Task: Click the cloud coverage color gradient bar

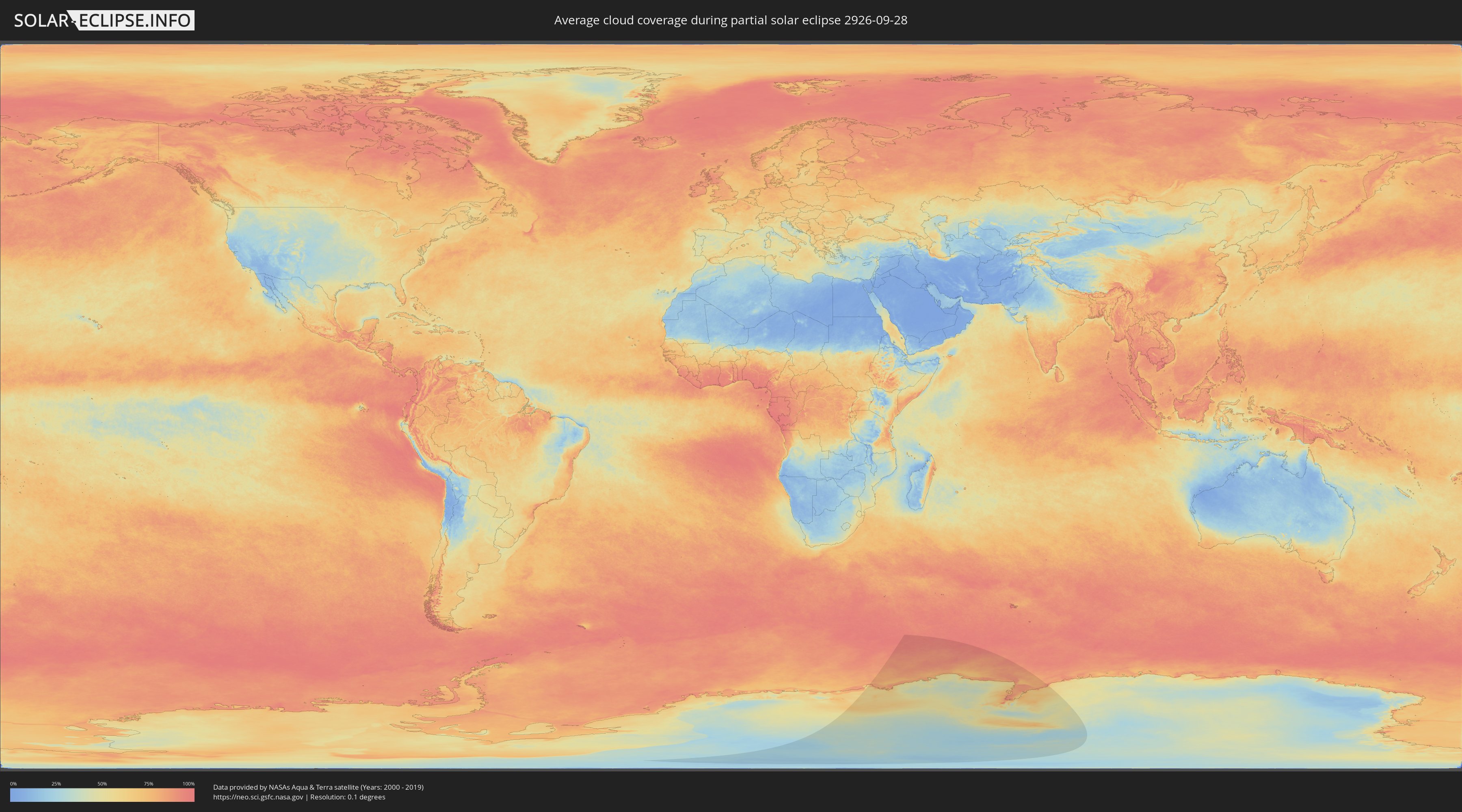Action: (x=102, y=795)
